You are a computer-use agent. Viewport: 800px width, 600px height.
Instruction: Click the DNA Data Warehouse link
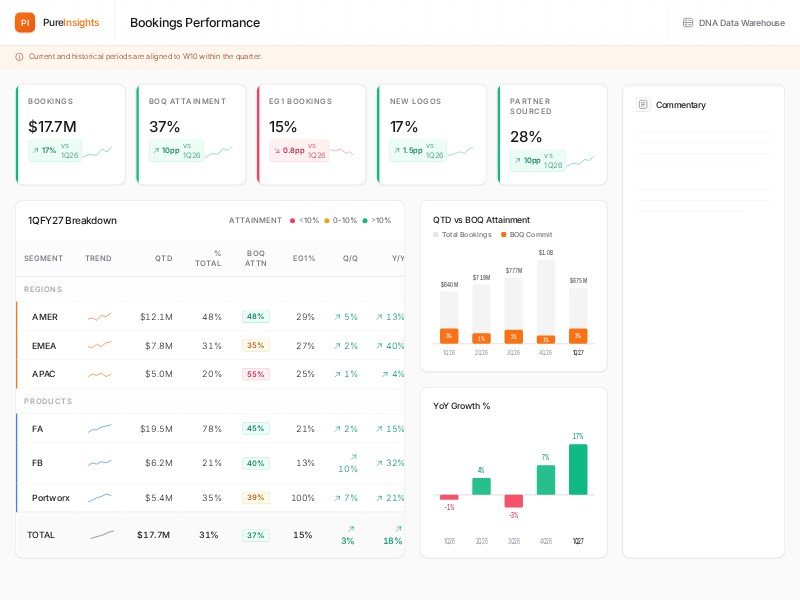740,23
